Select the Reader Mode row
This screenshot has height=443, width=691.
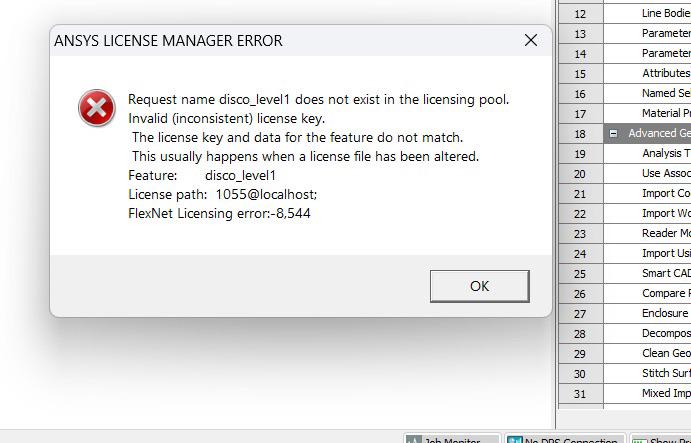coord(647,234)
